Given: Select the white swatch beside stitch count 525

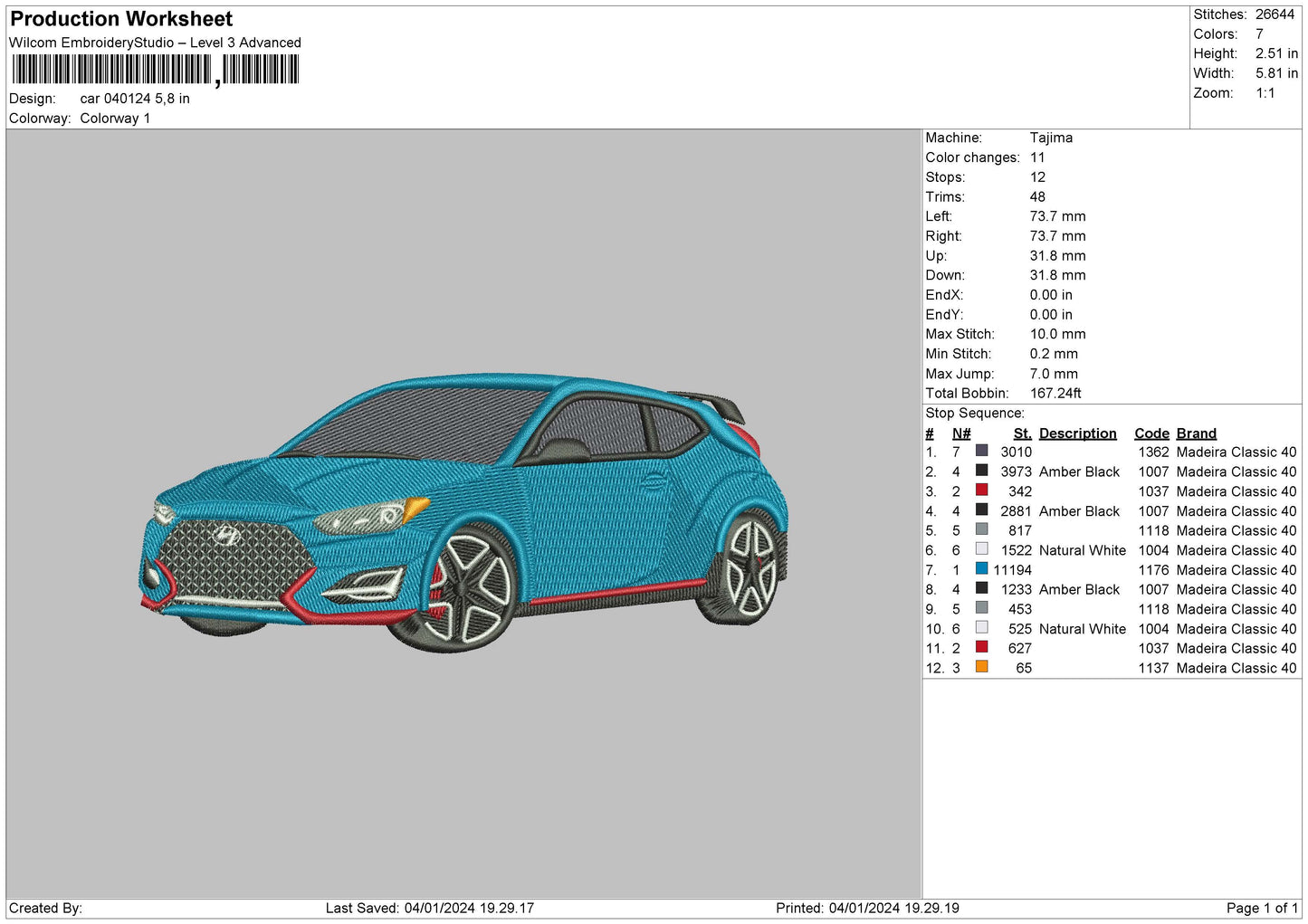Looking at the screenshot, I should pyautogui.click(x=981, y=628).
